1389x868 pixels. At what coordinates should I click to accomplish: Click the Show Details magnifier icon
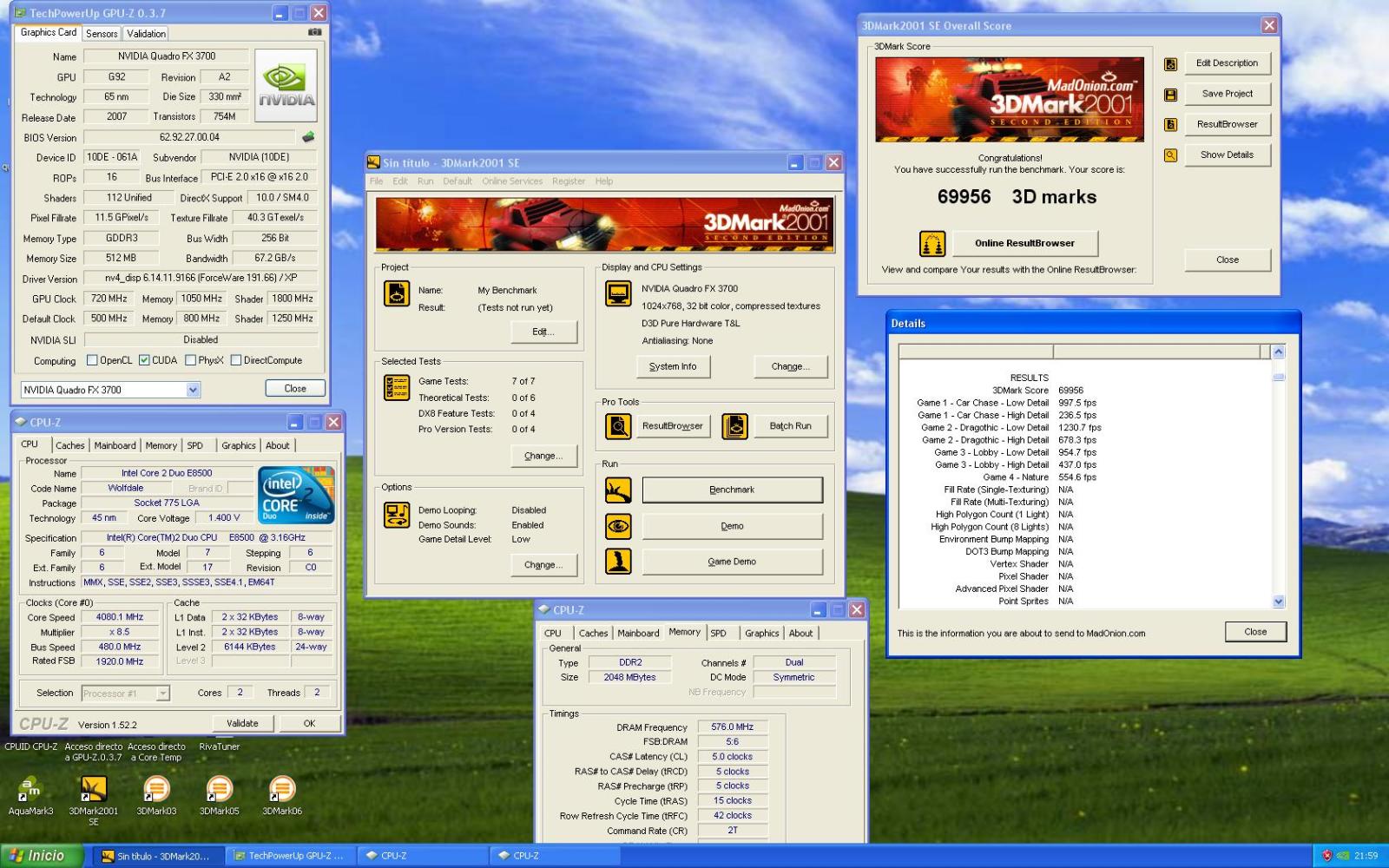[x=1170, y=155]
